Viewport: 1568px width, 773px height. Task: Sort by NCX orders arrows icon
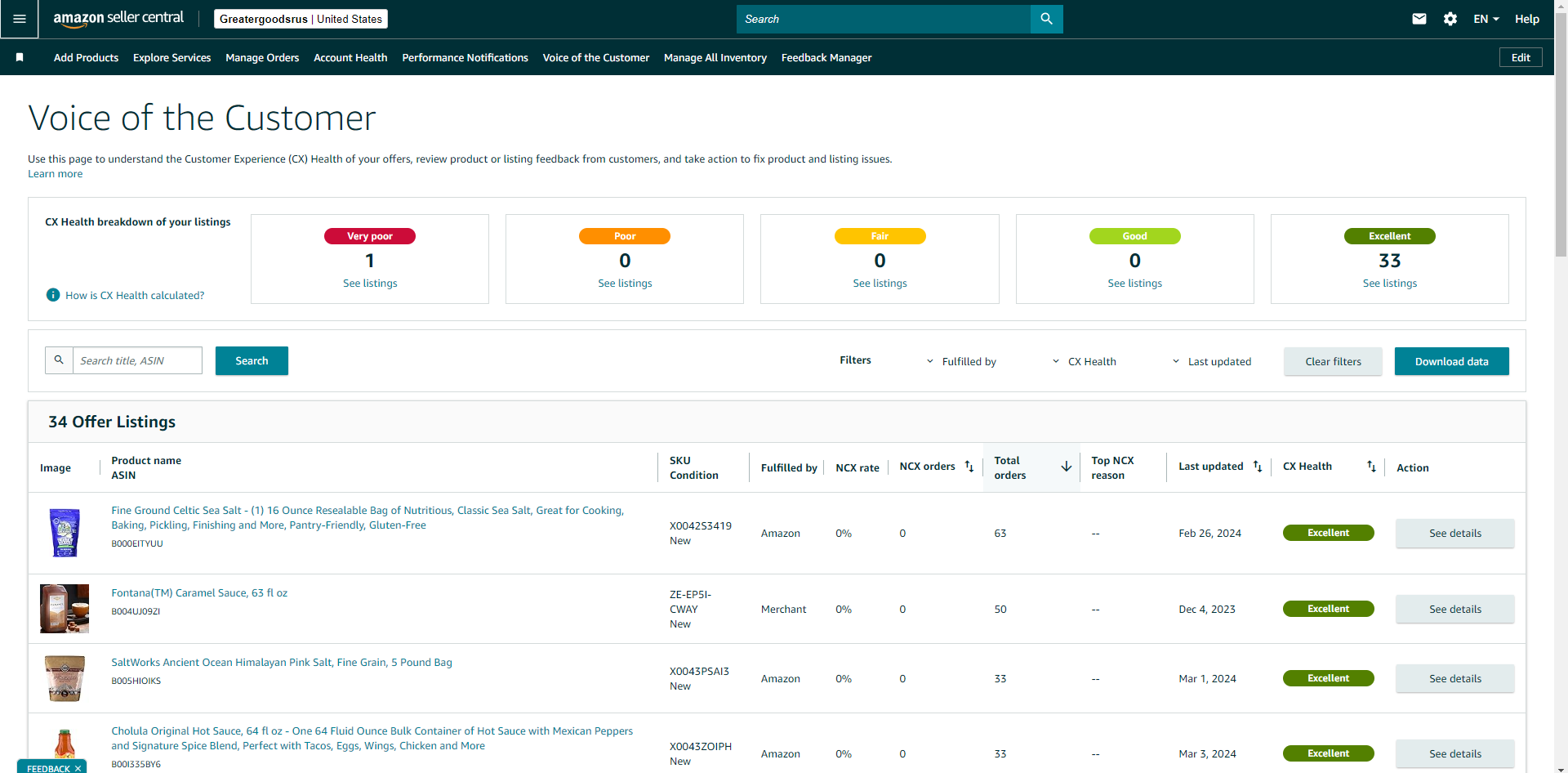(x=969, y=467)
